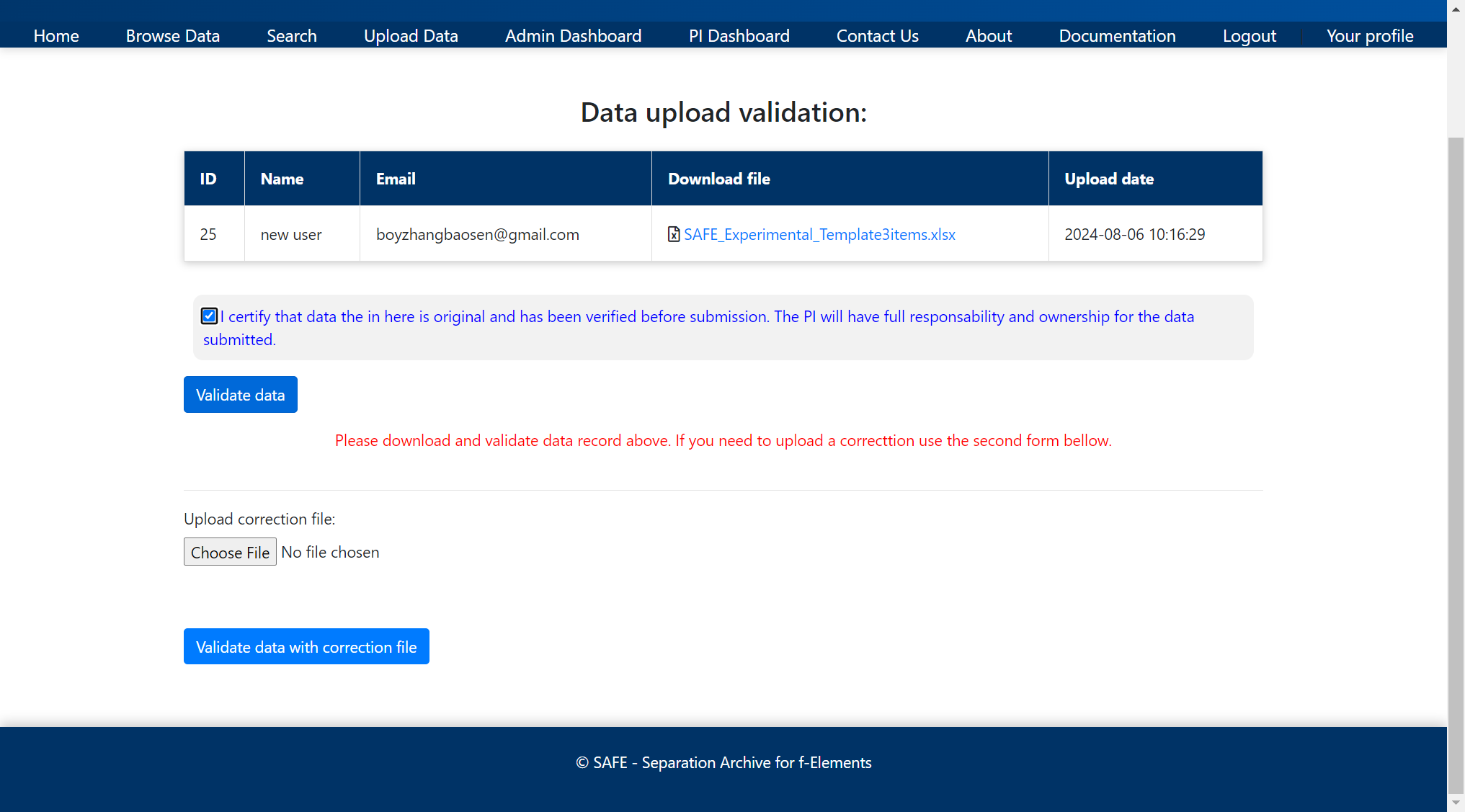
Task: Click the ID column header
Action: click(x=215, y=179)
